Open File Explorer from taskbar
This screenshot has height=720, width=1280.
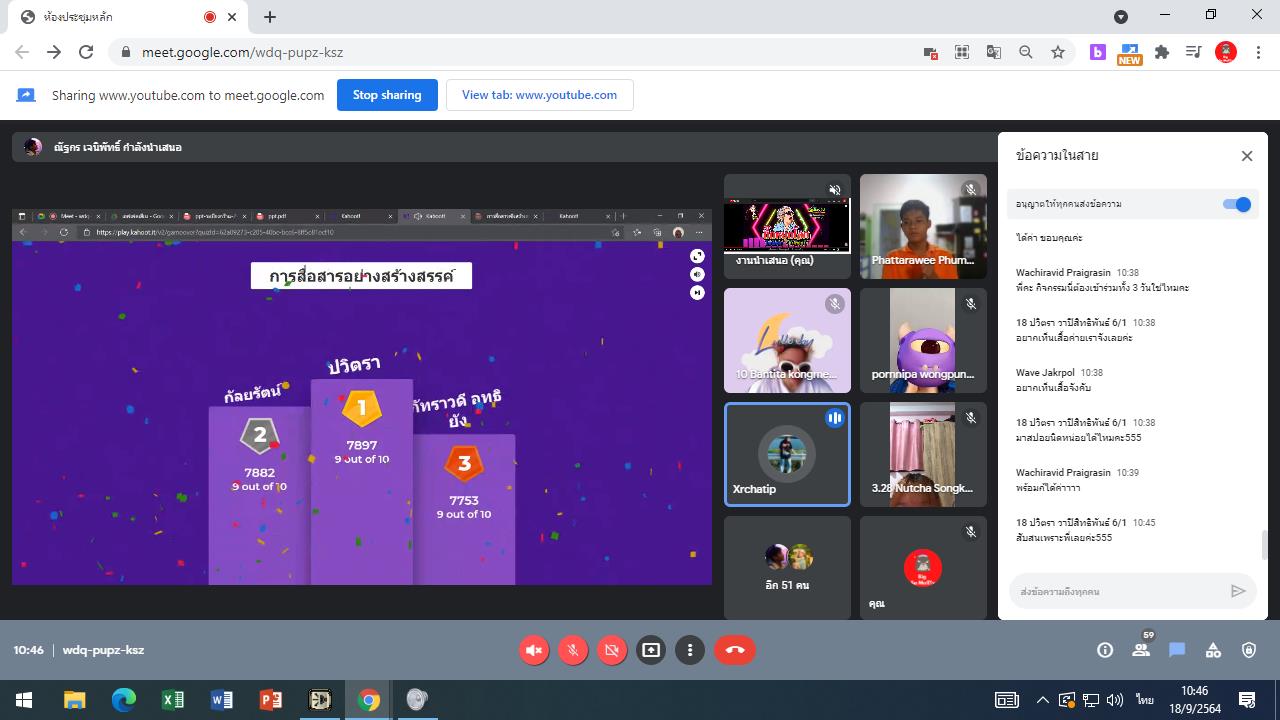[74, 700]
